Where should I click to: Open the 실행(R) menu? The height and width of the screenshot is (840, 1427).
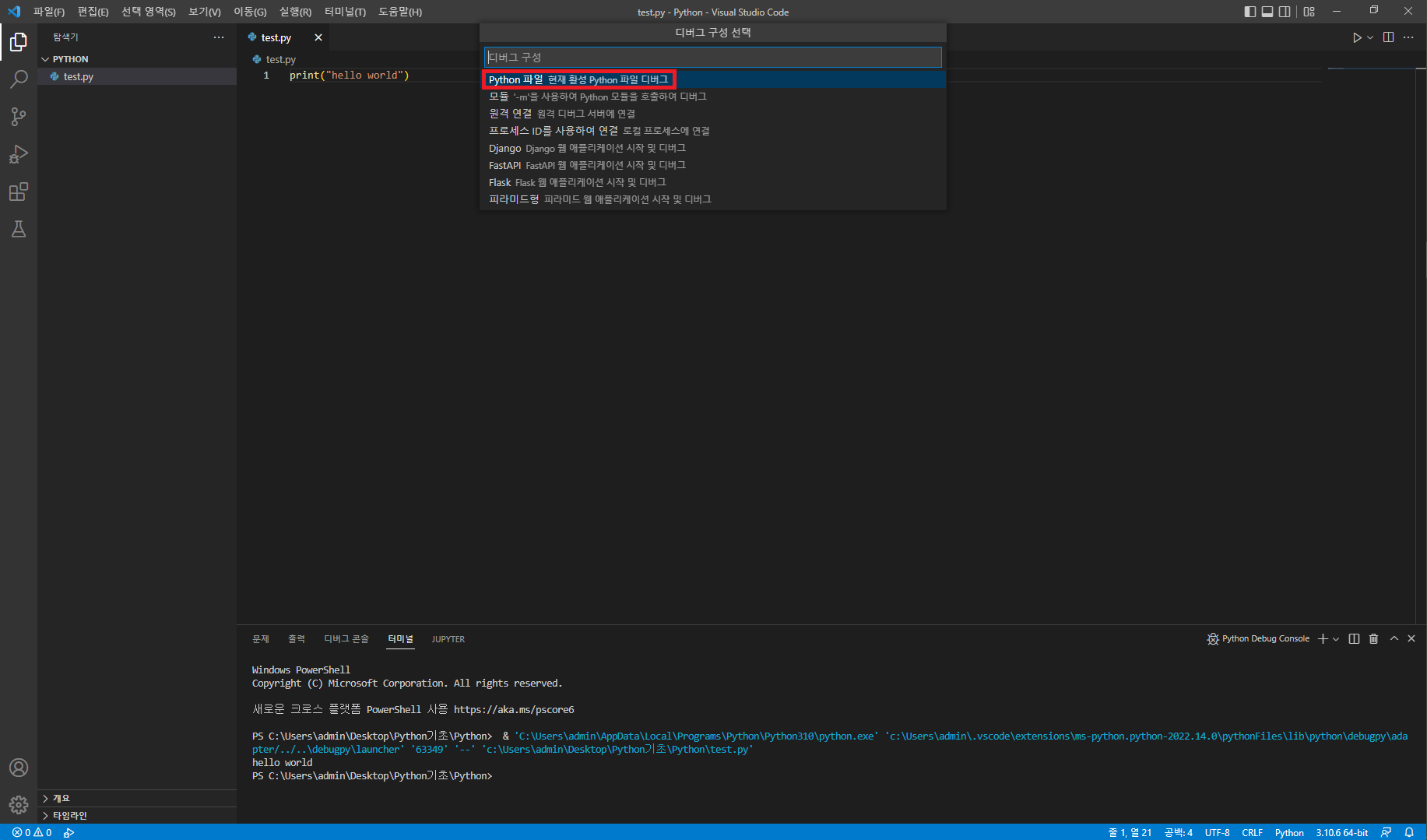(295, 12)
